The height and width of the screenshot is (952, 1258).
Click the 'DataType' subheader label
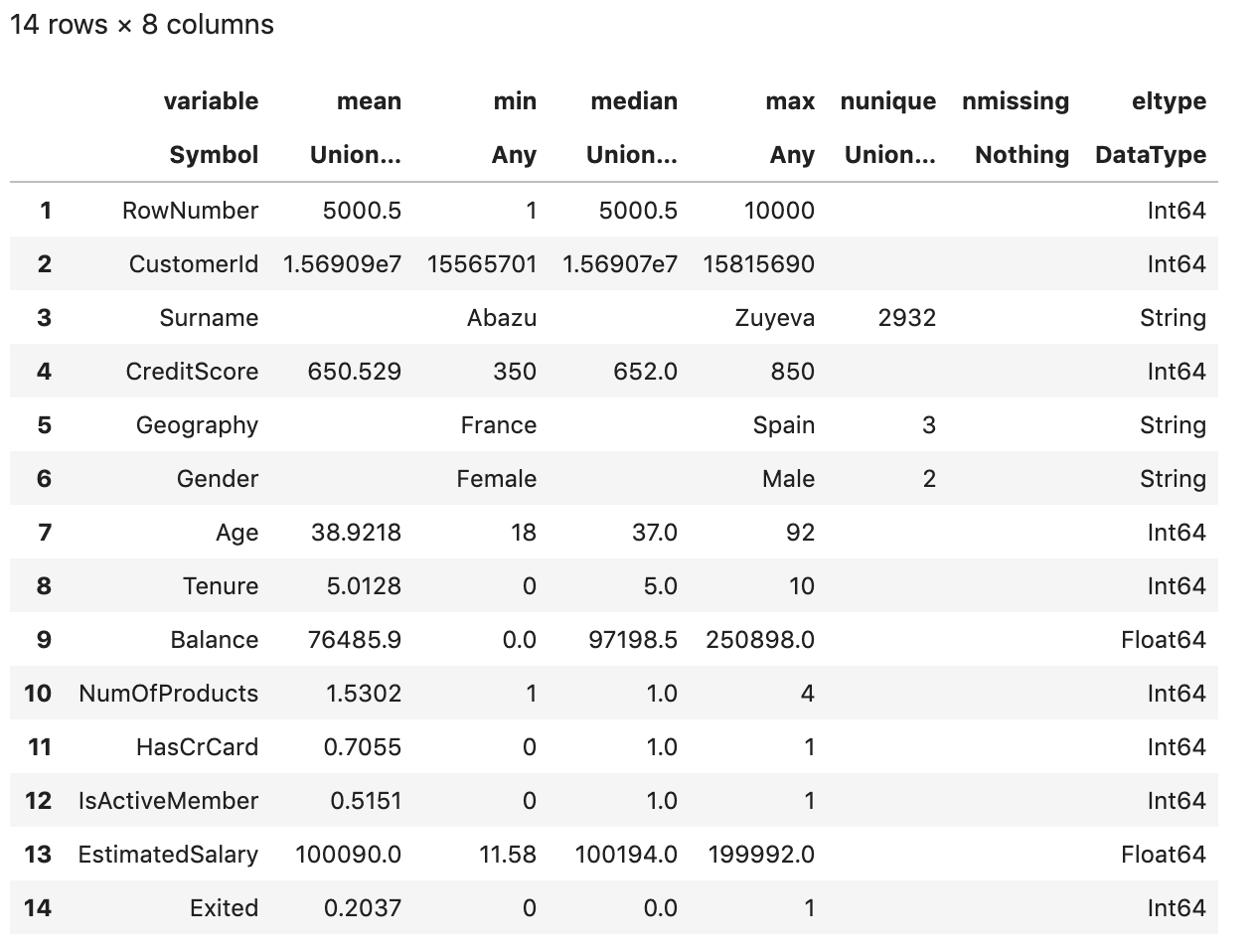pyautogui.click(x=1150, y=155)
